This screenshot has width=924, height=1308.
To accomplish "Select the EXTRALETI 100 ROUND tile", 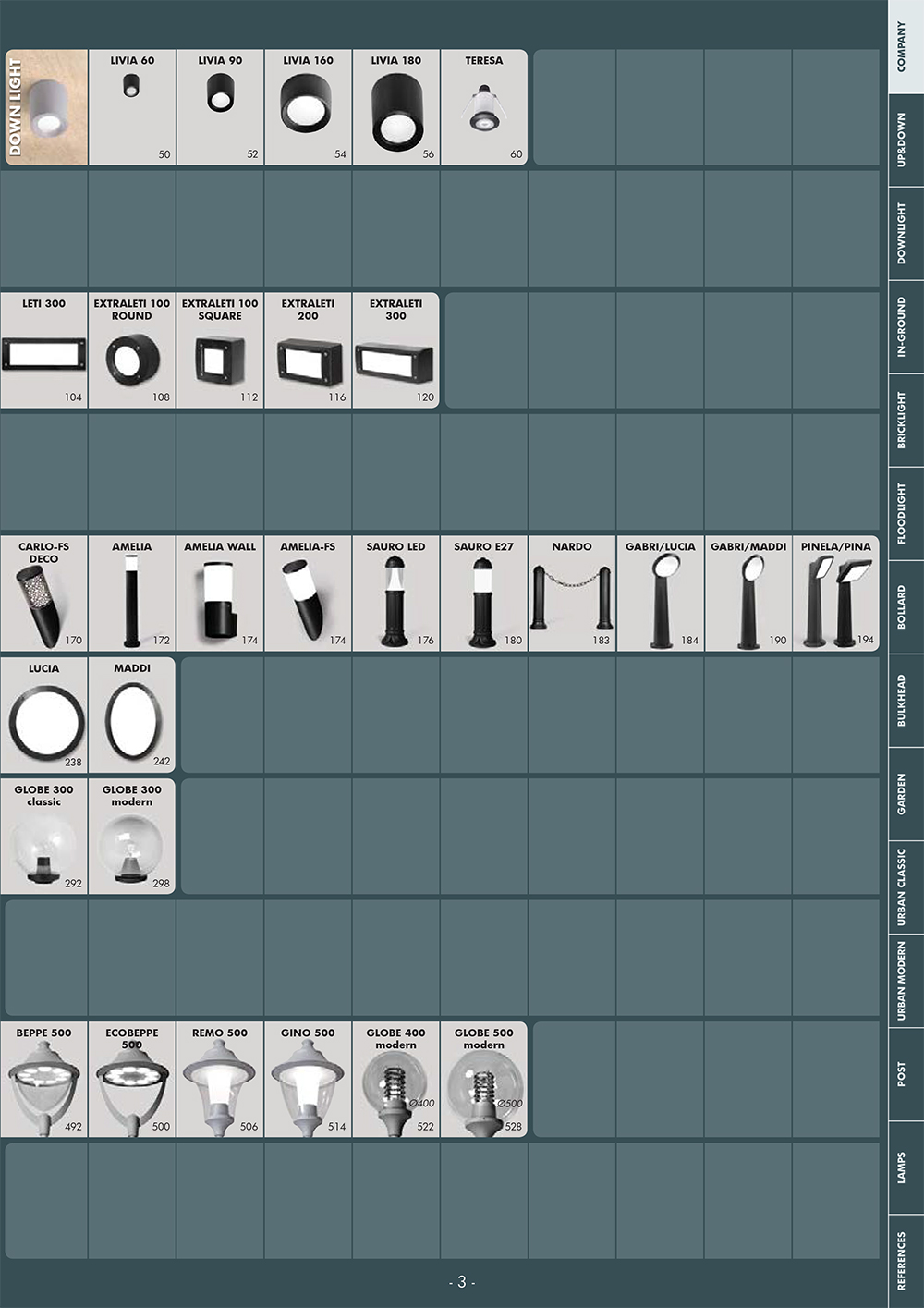I will (x=132, y=350).
